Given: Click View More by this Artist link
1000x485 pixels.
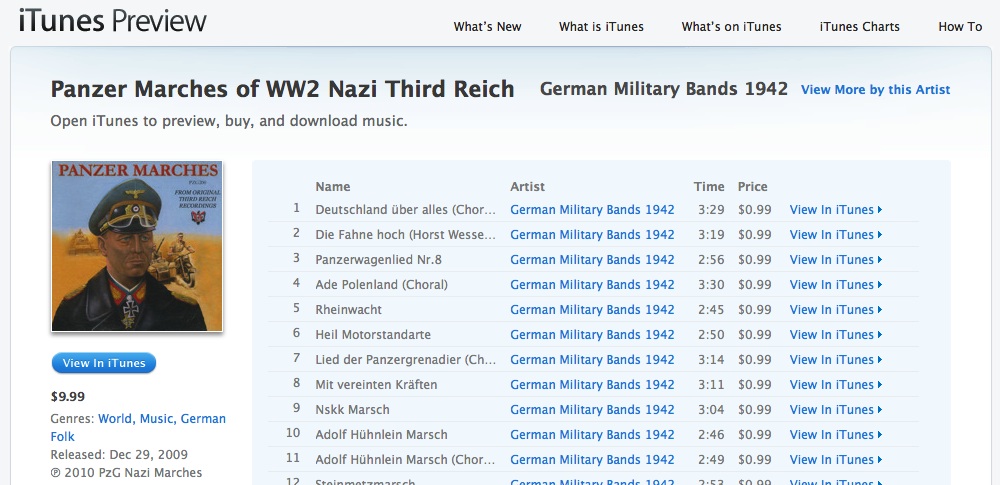Looking at the screenshot, I should [x=875, y=90].
